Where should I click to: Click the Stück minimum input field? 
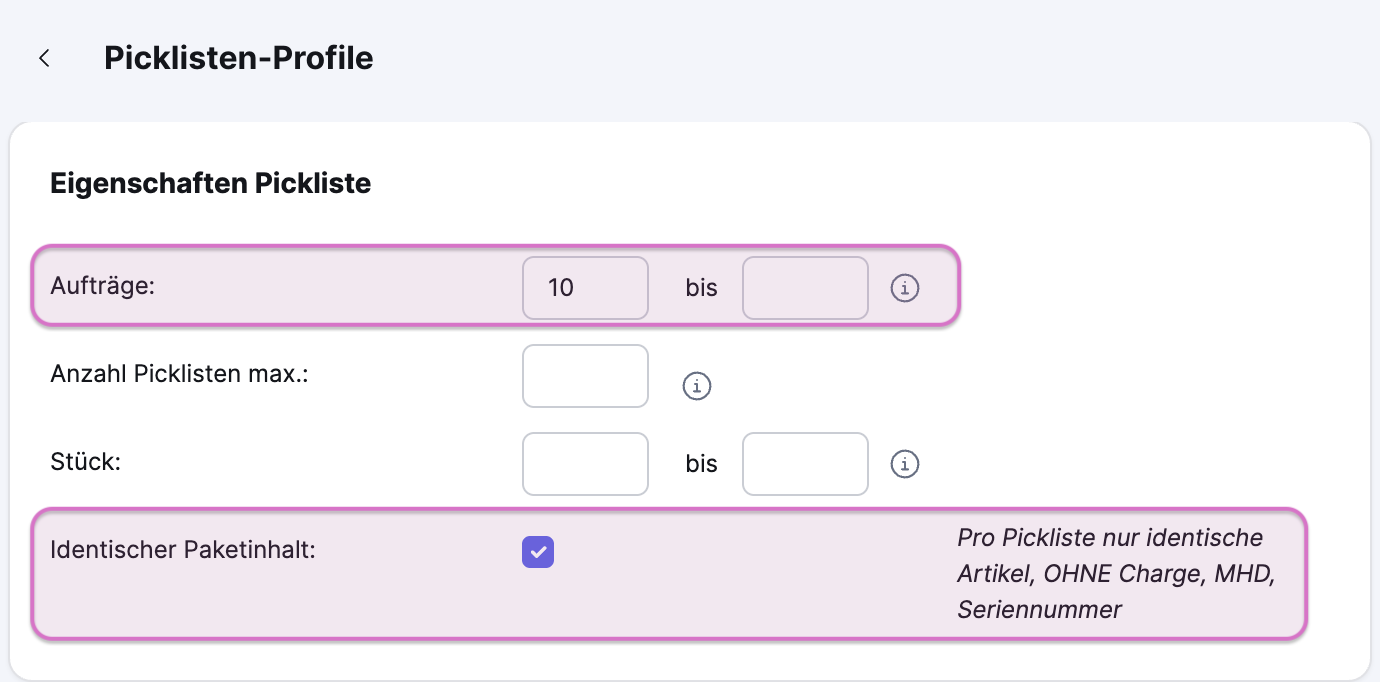tap(585, 464)
